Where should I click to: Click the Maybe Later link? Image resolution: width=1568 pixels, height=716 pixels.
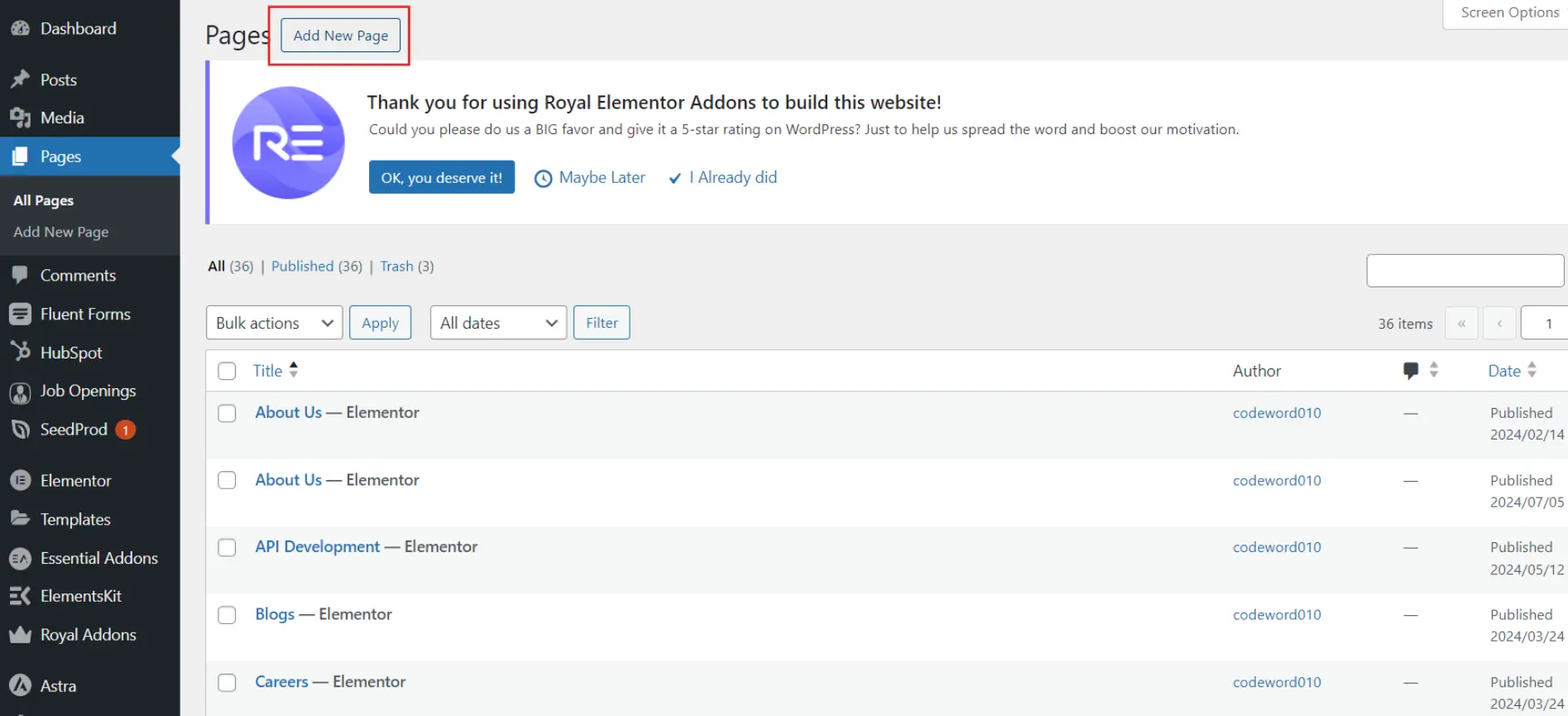tap(602, 177)
